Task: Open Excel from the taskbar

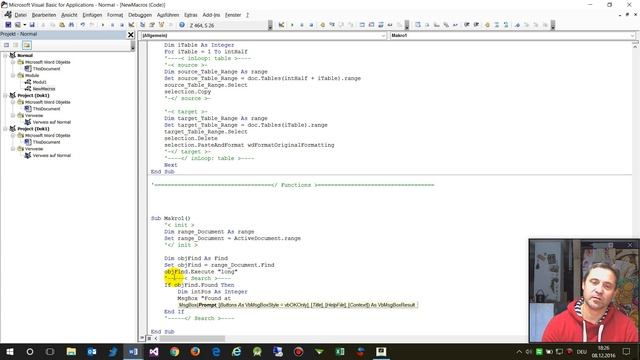Action: [x=340, y=351]
